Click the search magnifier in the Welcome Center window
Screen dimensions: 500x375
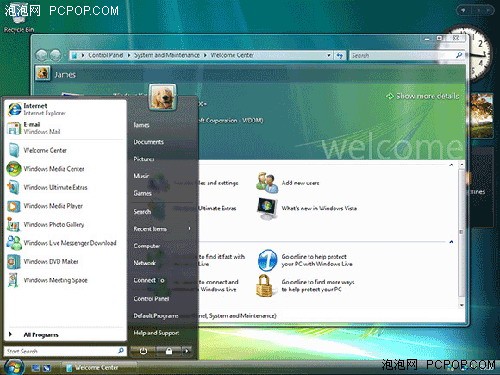(x=459, y=55)
